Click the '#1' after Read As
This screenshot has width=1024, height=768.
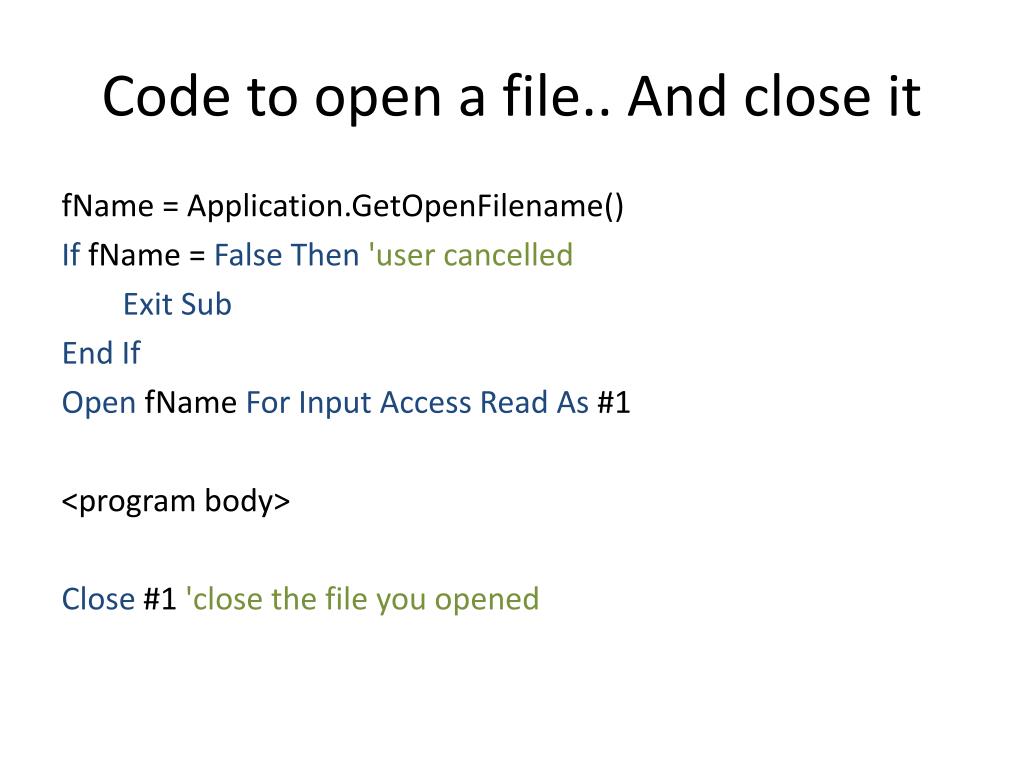[614, 402]
